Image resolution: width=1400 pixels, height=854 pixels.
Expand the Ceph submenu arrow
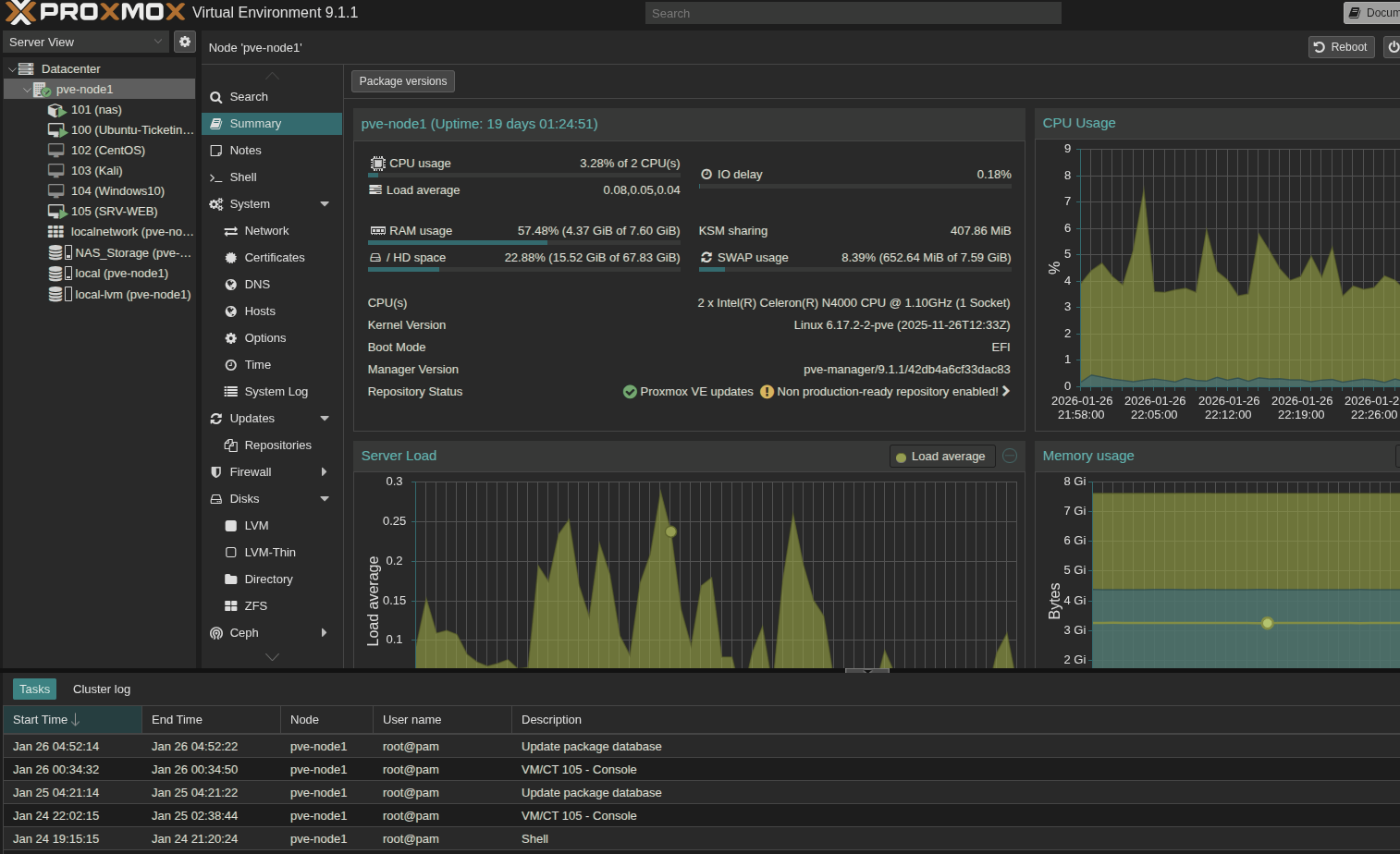tap(324, 633)
